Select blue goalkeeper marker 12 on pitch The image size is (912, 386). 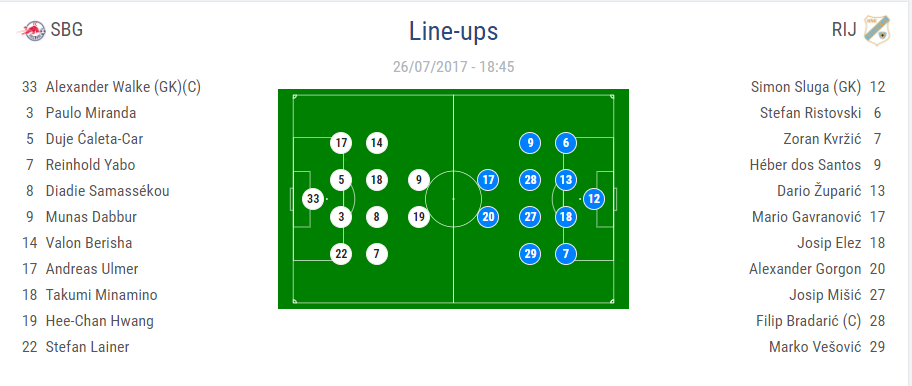tap(593, 199)
